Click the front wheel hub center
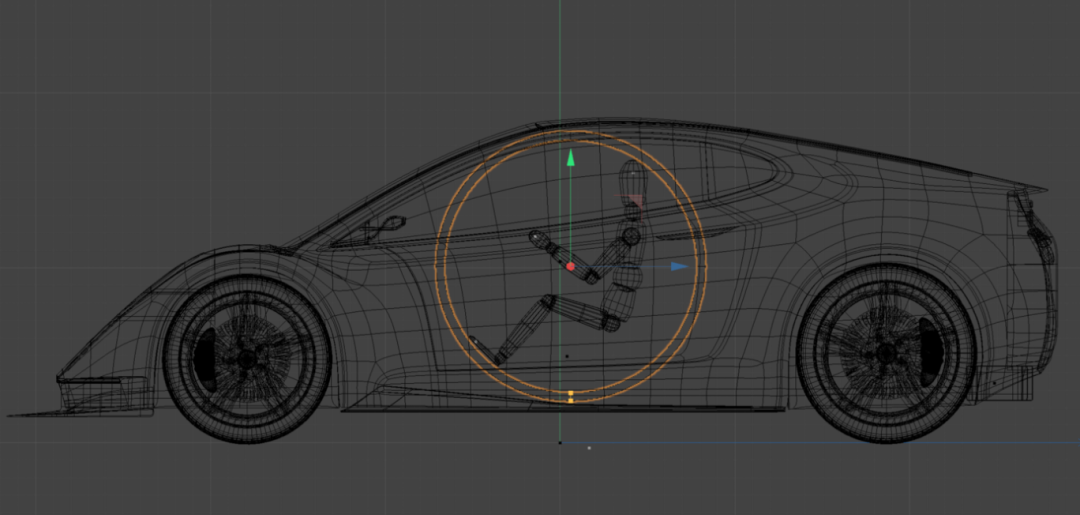The height and width of the screenshot is (515, 1080). 246,359
